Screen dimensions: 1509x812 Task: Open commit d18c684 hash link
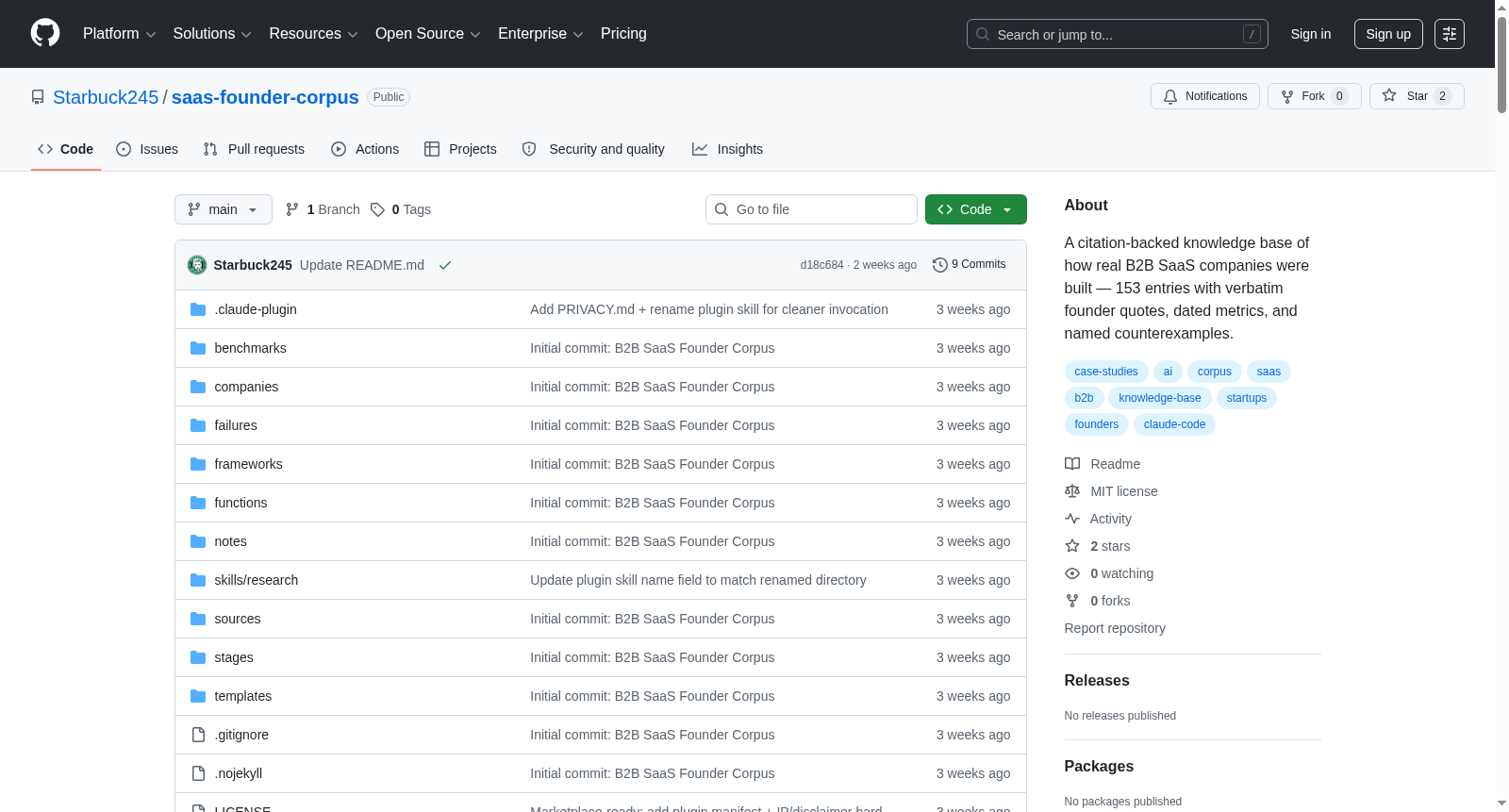821,265
